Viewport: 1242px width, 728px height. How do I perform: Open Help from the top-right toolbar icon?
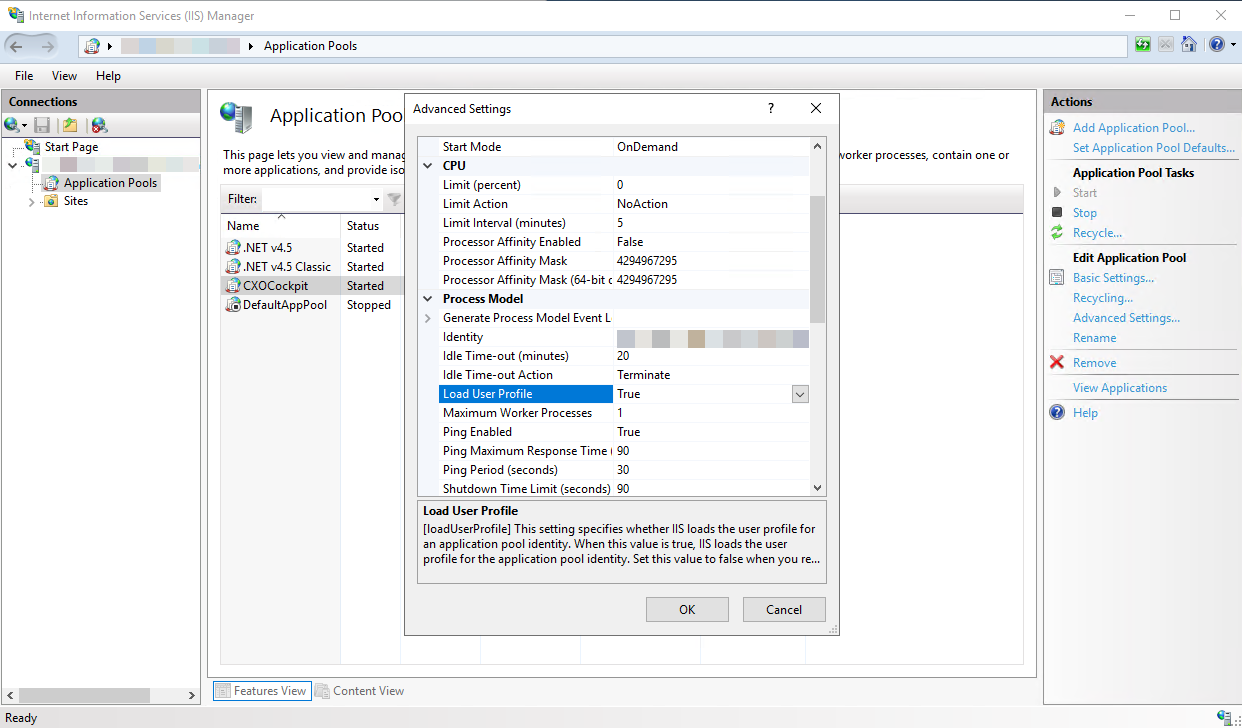(x=1216, y=44)
